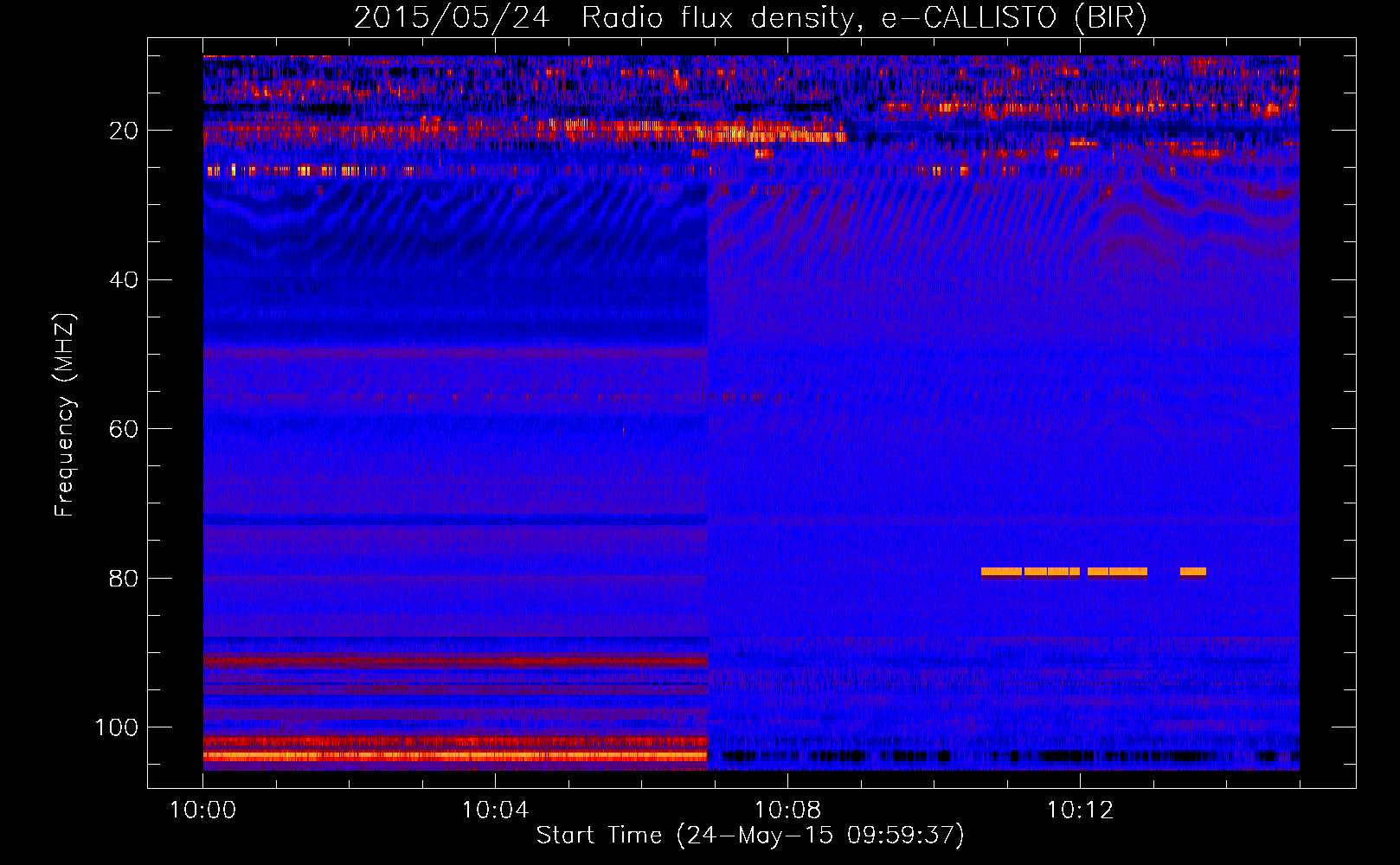Click the "Start Time (24-May-15 09:59:37)" label
The image size is (1400, 865).
tap(749, 835)
